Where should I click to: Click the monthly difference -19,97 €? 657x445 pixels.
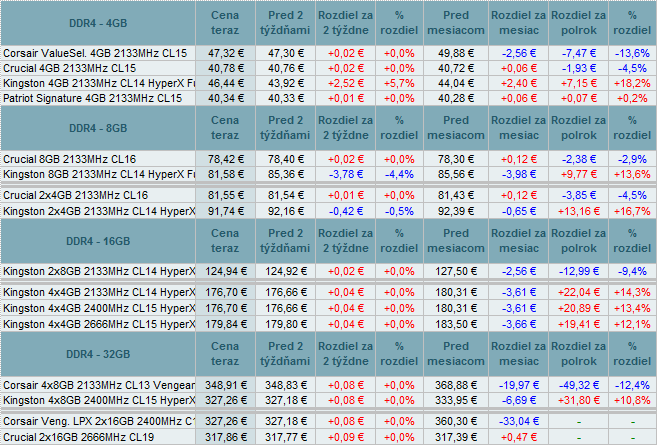coord(519,385)
